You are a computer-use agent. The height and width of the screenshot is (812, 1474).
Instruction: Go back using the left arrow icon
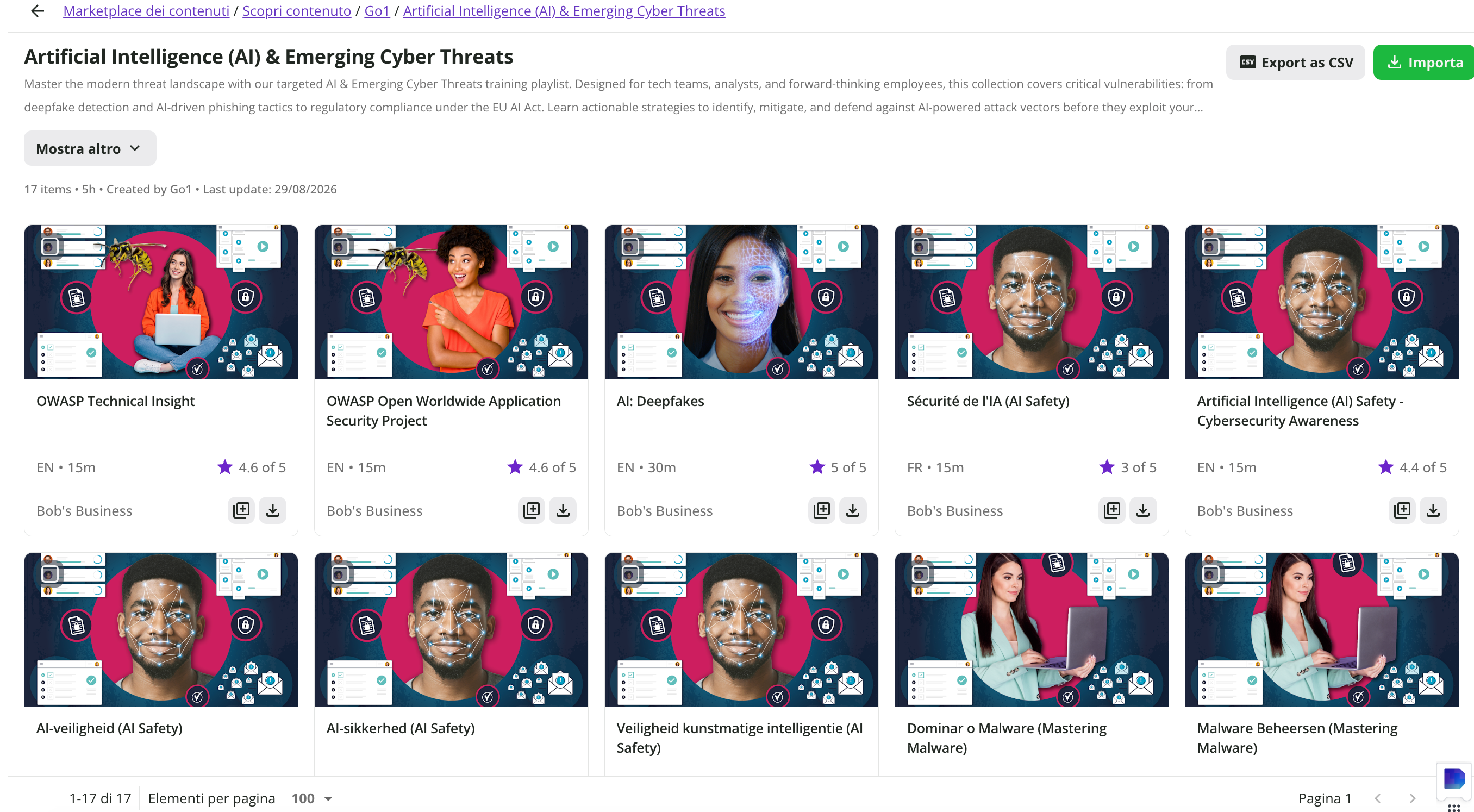[x=38, y=11]
